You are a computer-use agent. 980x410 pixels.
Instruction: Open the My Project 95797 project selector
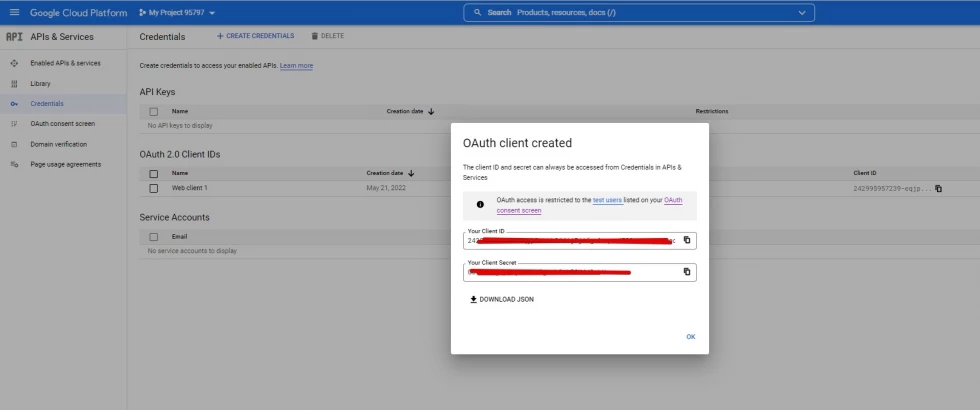(177, 13)
